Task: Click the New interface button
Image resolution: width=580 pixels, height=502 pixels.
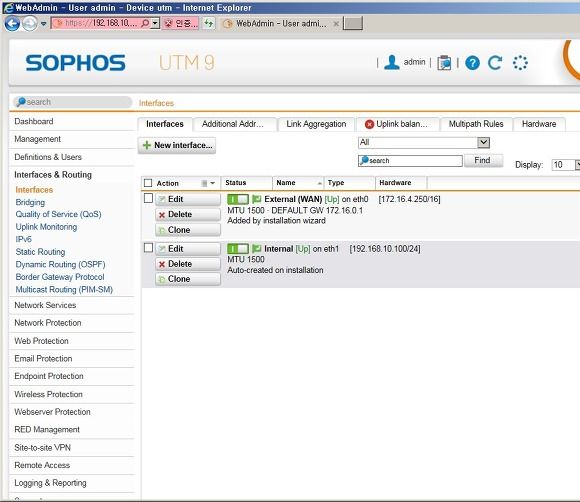Action: pyautogui.click(x=177, y=145)
